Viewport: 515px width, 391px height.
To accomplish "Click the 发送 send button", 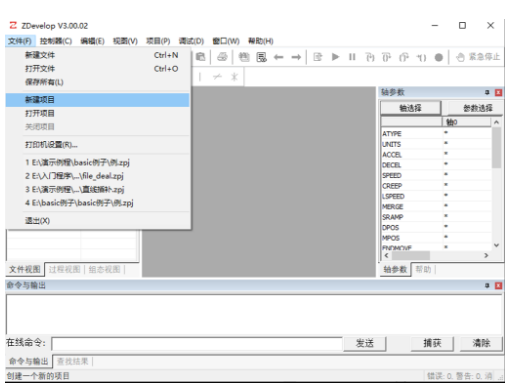I will [x=365, y=343].
